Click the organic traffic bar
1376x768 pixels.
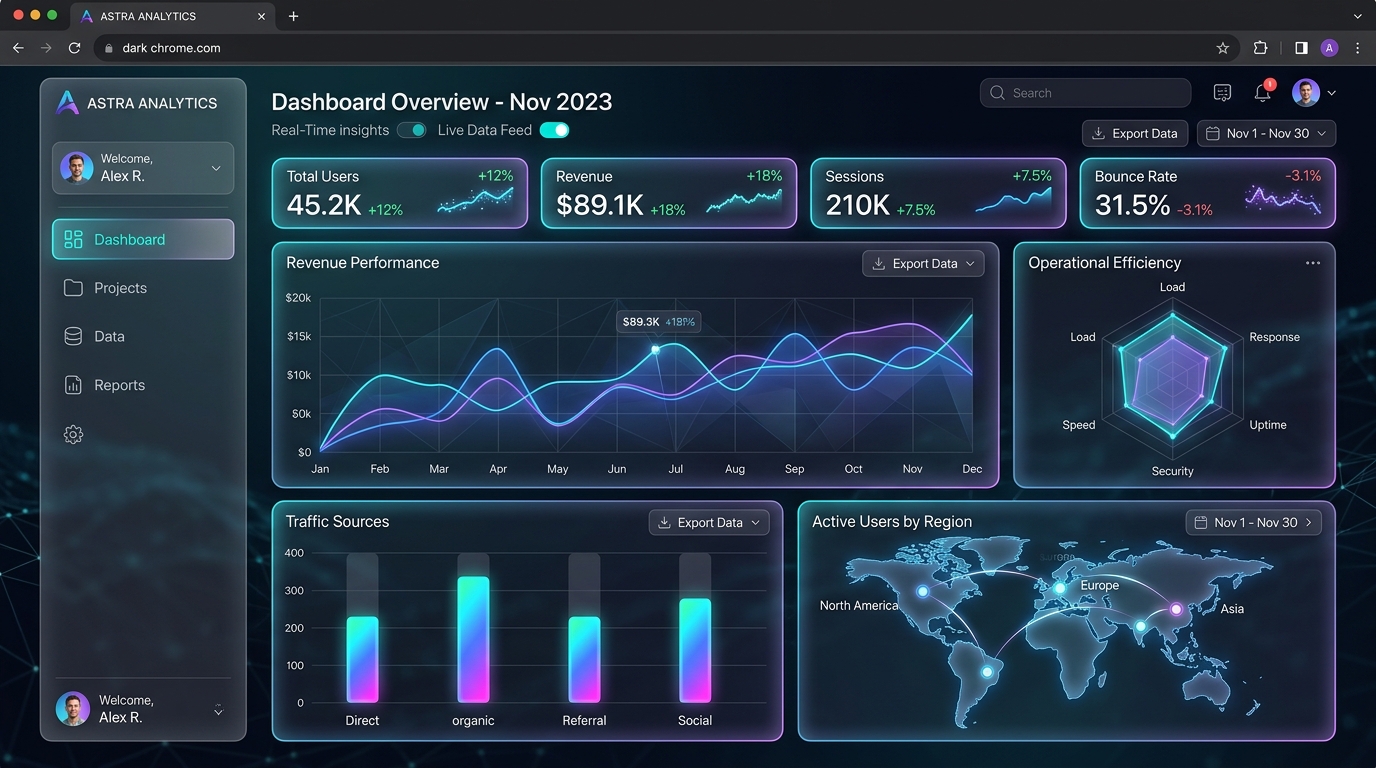click(x=473, y=639)
